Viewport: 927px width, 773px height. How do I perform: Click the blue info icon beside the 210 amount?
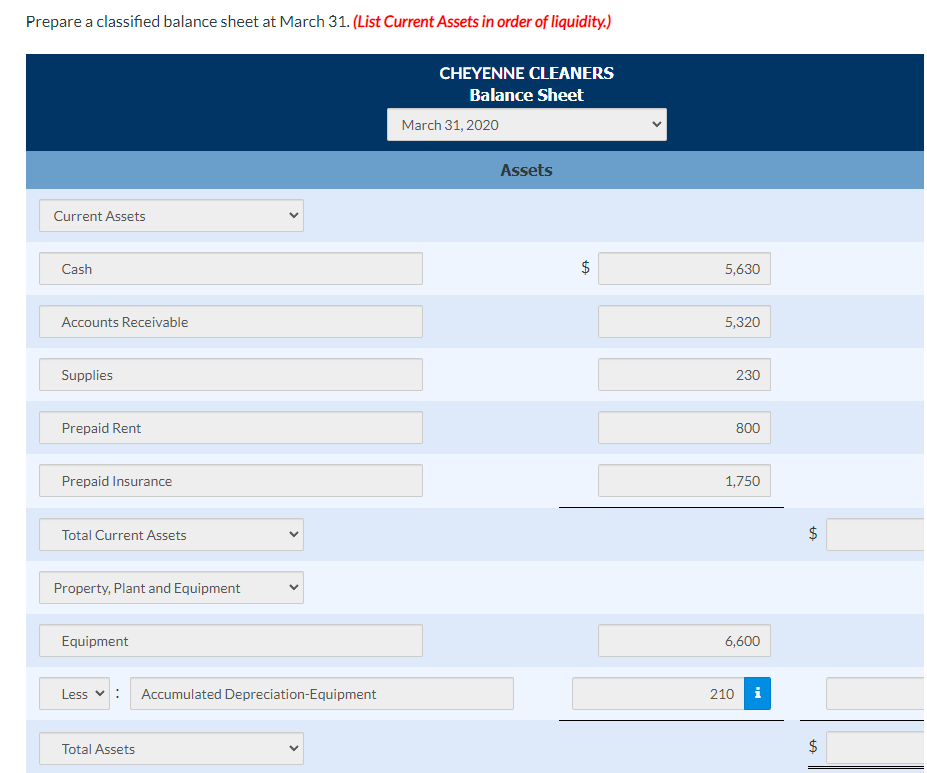758,693
